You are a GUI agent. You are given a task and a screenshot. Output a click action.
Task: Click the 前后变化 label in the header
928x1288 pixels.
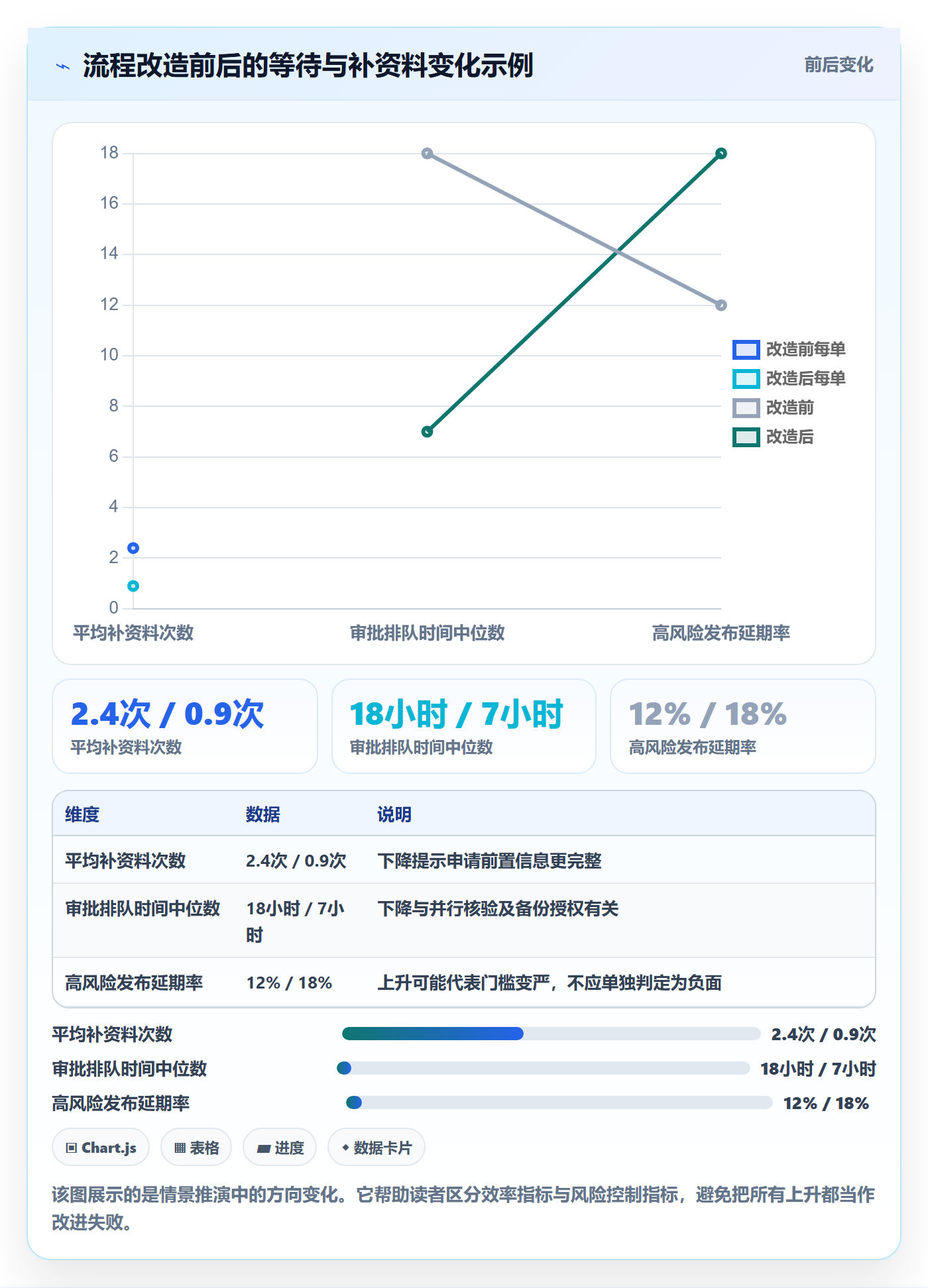(839, 65)
